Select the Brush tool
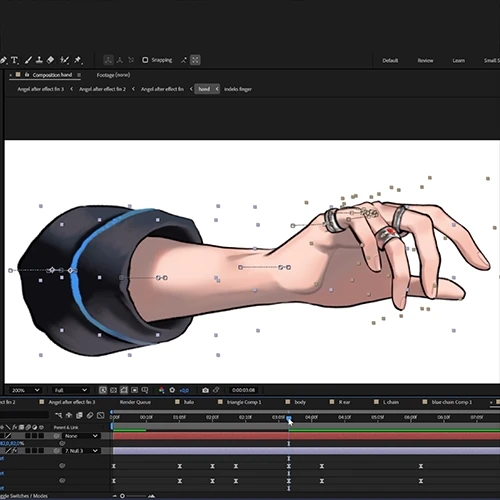This screenshot has width=500, height=500. tap(28, 60)
